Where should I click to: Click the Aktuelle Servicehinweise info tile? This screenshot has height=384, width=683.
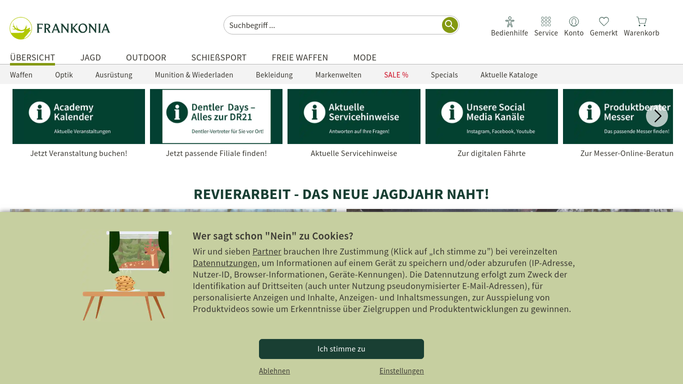point(354,117)
